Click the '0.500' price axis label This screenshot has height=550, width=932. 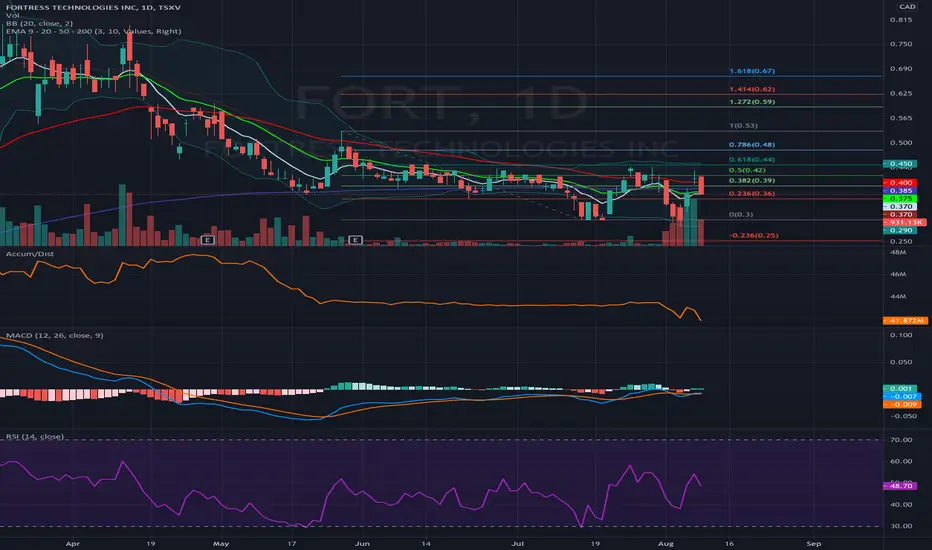tap(901, 143)
